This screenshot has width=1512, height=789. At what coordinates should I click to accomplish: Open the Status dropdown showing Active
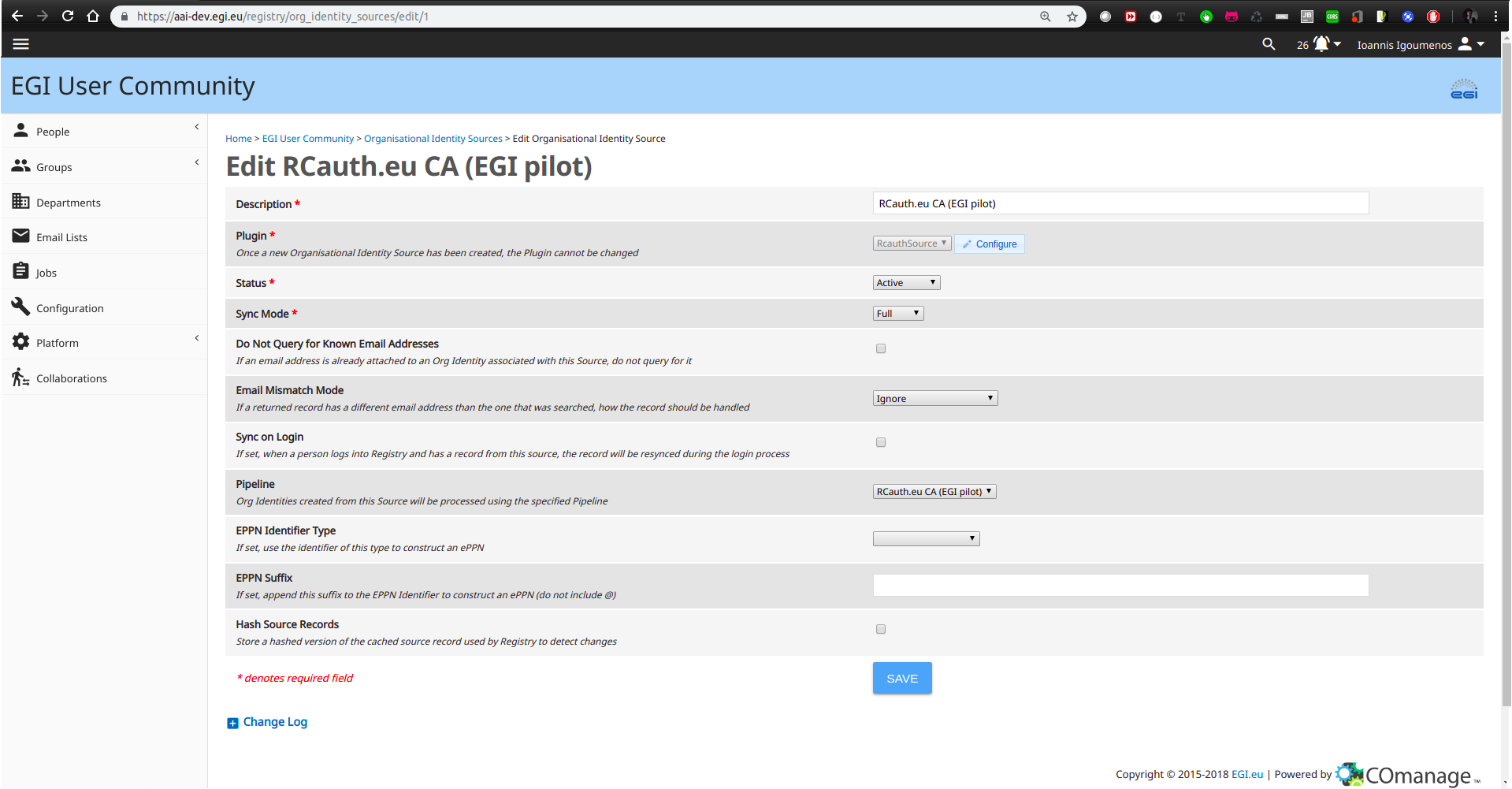[906, 282]
